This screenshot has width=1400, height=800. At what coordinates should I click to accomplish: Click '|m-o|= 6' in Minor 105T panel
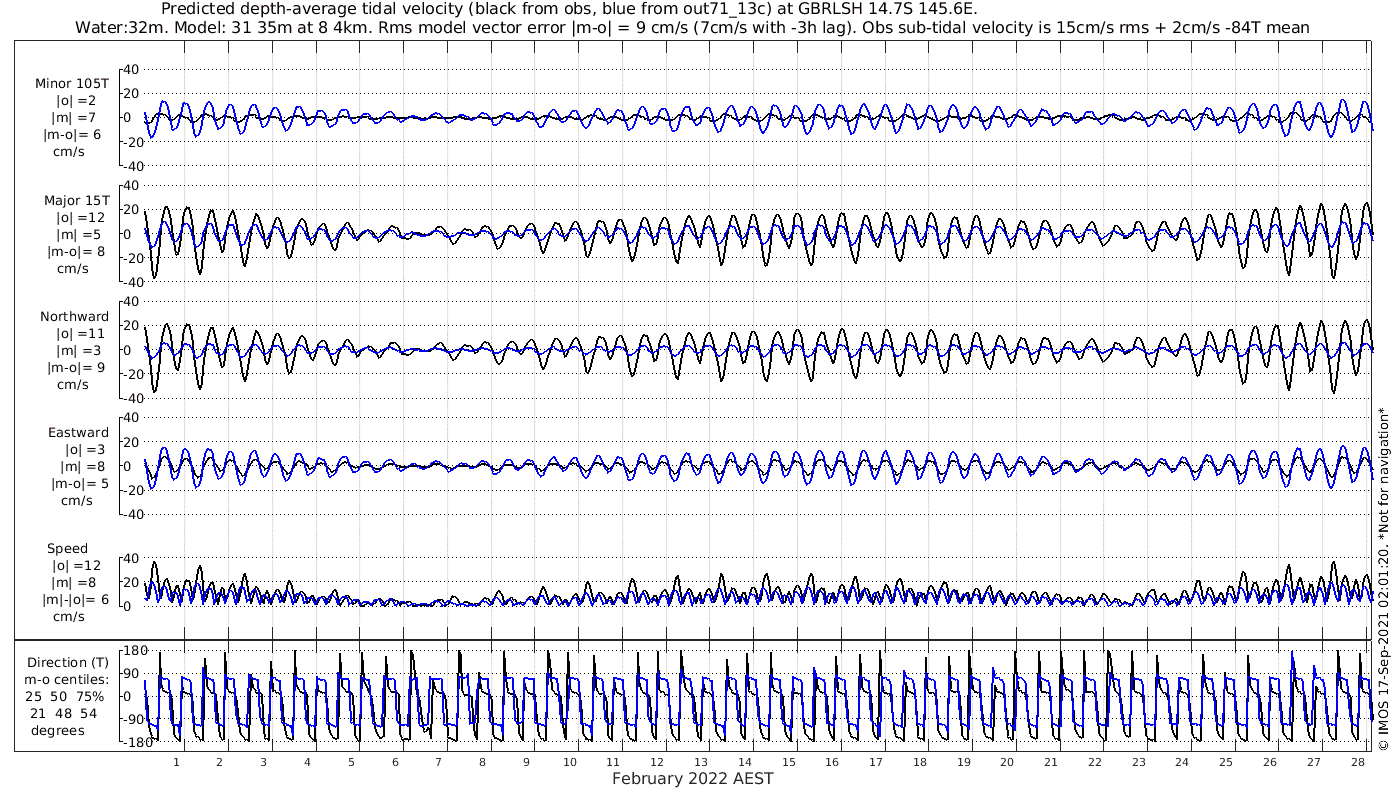(x=72, y=135)
